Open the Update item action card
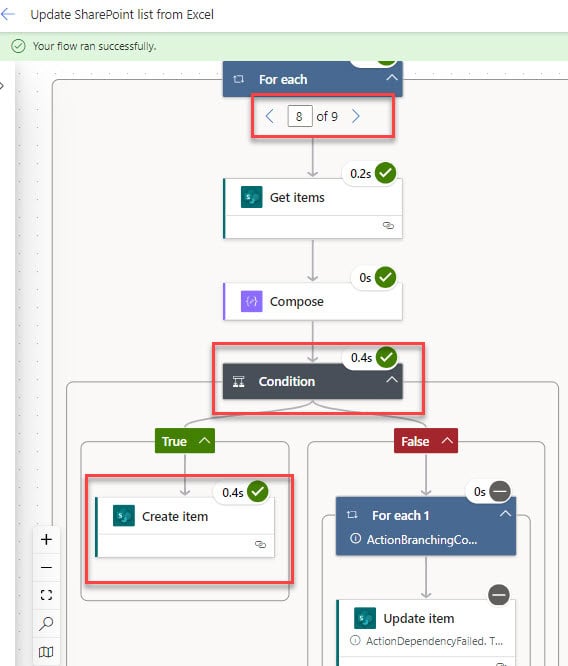Viewport: 568px width, 666px height. [x=426, y=633]
